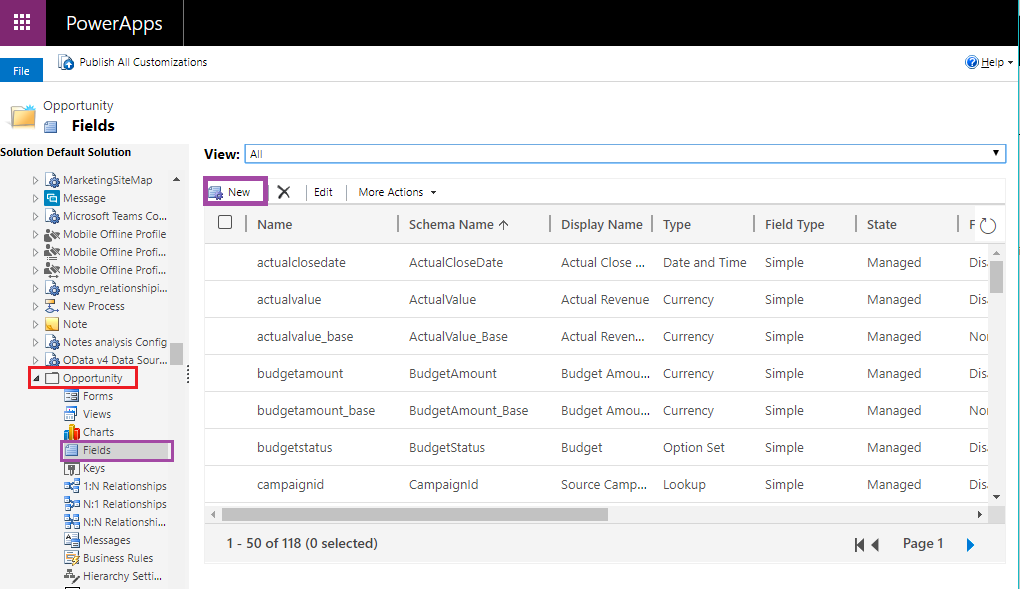The image size is (1020, 589).
Task: Click the Forms icon under Opportunity
Action: [x=72, y=396]
